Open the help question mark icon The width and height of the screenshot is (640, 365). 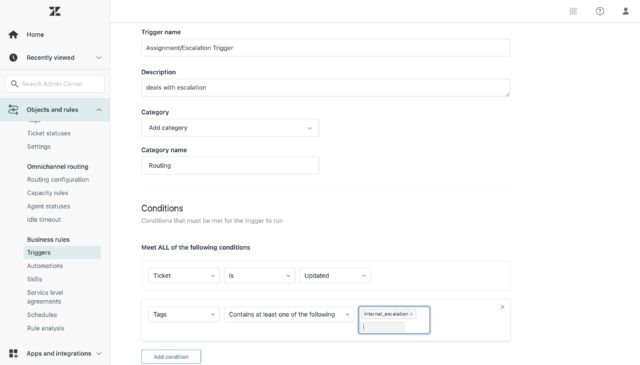tap(600, 11)
